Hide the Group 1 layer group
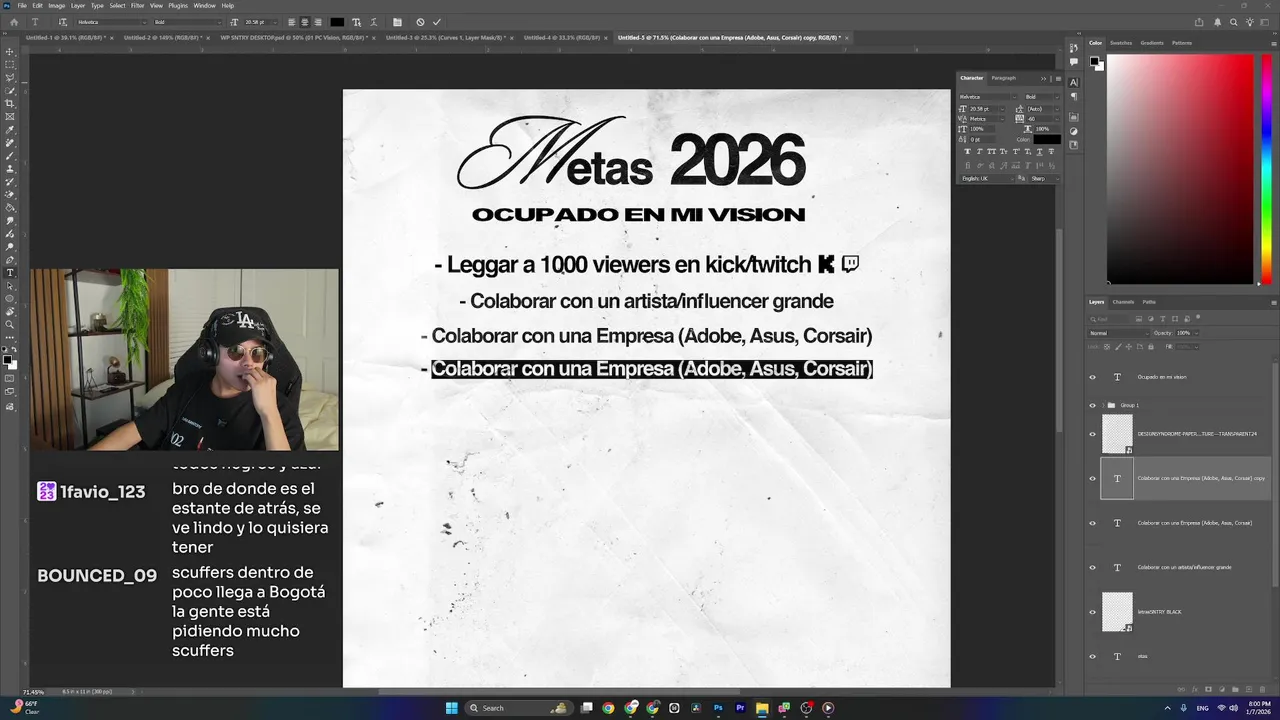1280x720 pixels. 1092,405
